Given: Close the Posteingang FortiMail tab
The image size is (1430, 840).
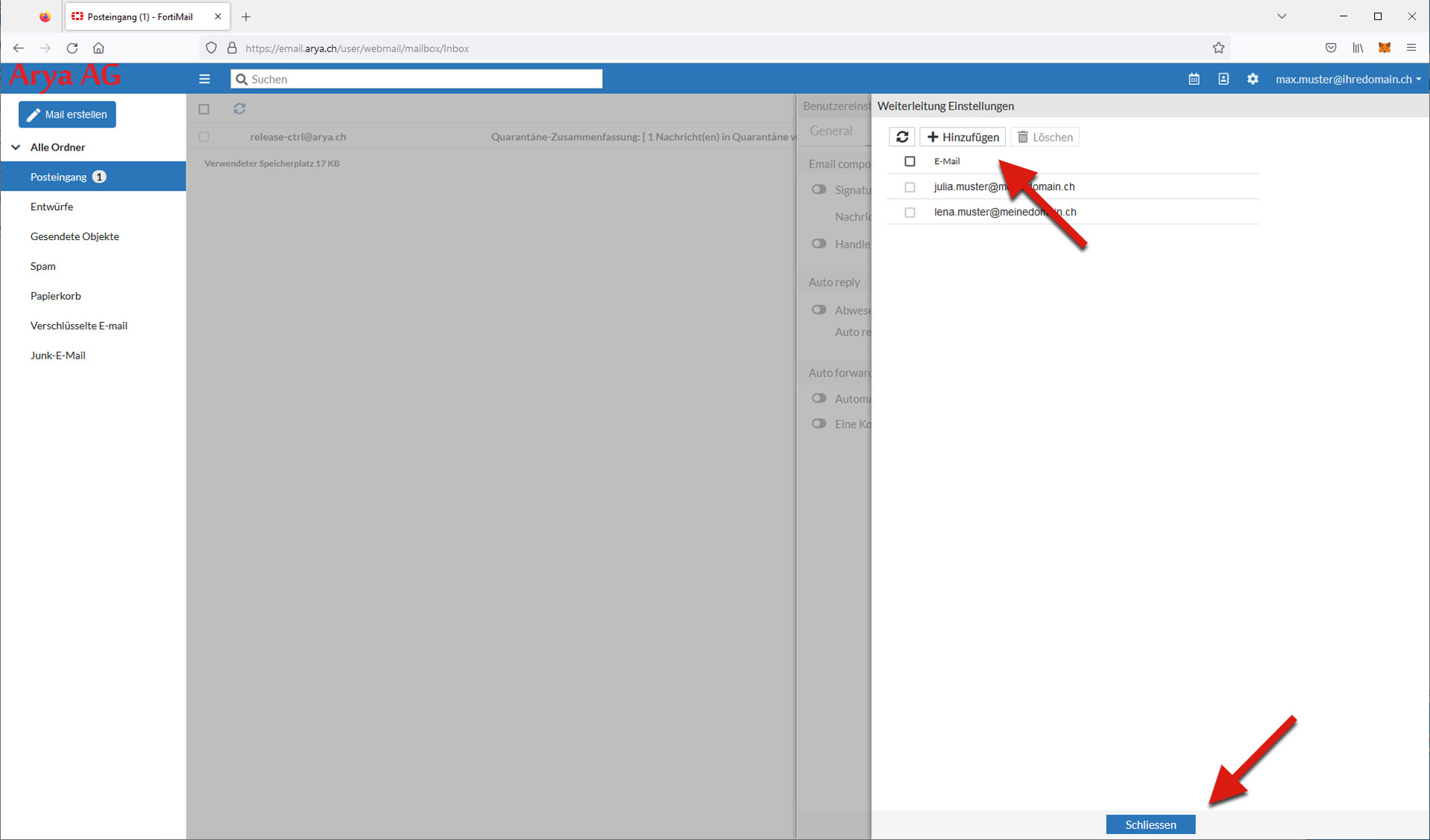Looking at the screenshot, I should click(x=218, y=16).
